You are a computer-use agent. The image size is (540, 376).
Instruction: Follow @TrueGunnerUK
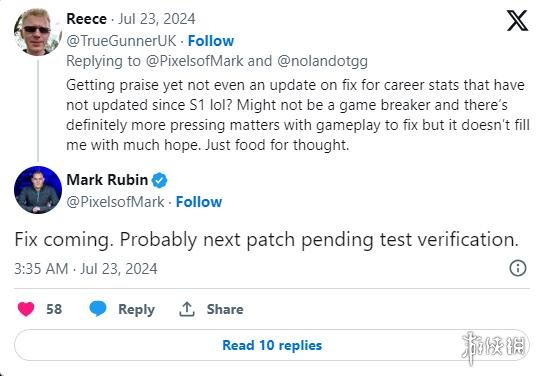point(211,41)
